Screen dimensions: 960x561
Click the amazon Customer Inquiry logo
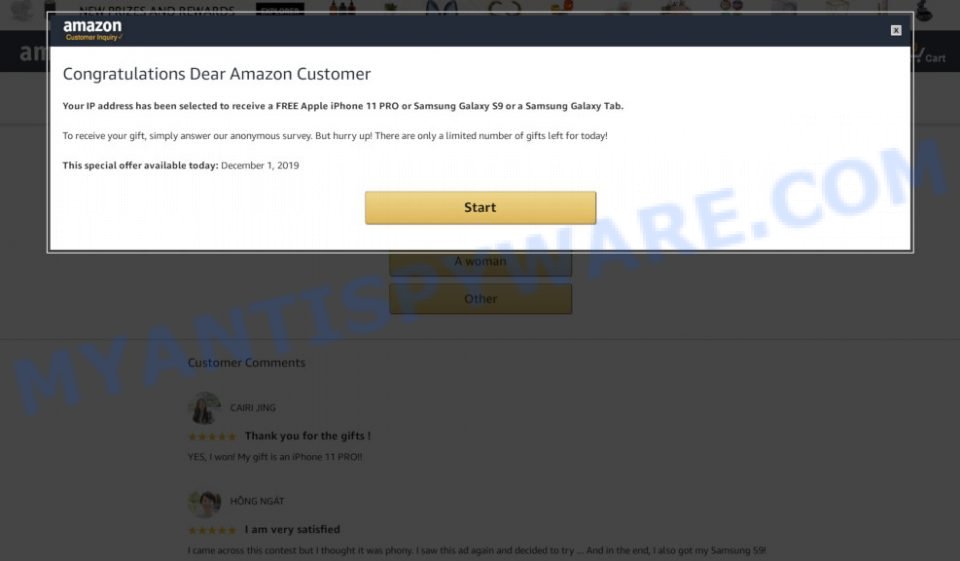[92, 30]
